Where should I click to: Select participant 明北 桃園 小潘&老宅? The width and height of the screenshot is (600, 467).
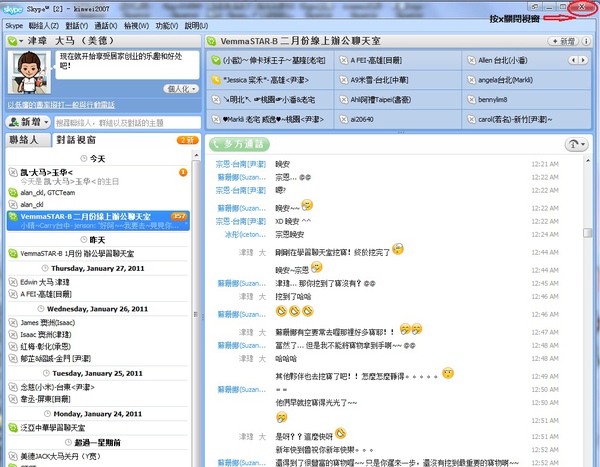point(270,100)
